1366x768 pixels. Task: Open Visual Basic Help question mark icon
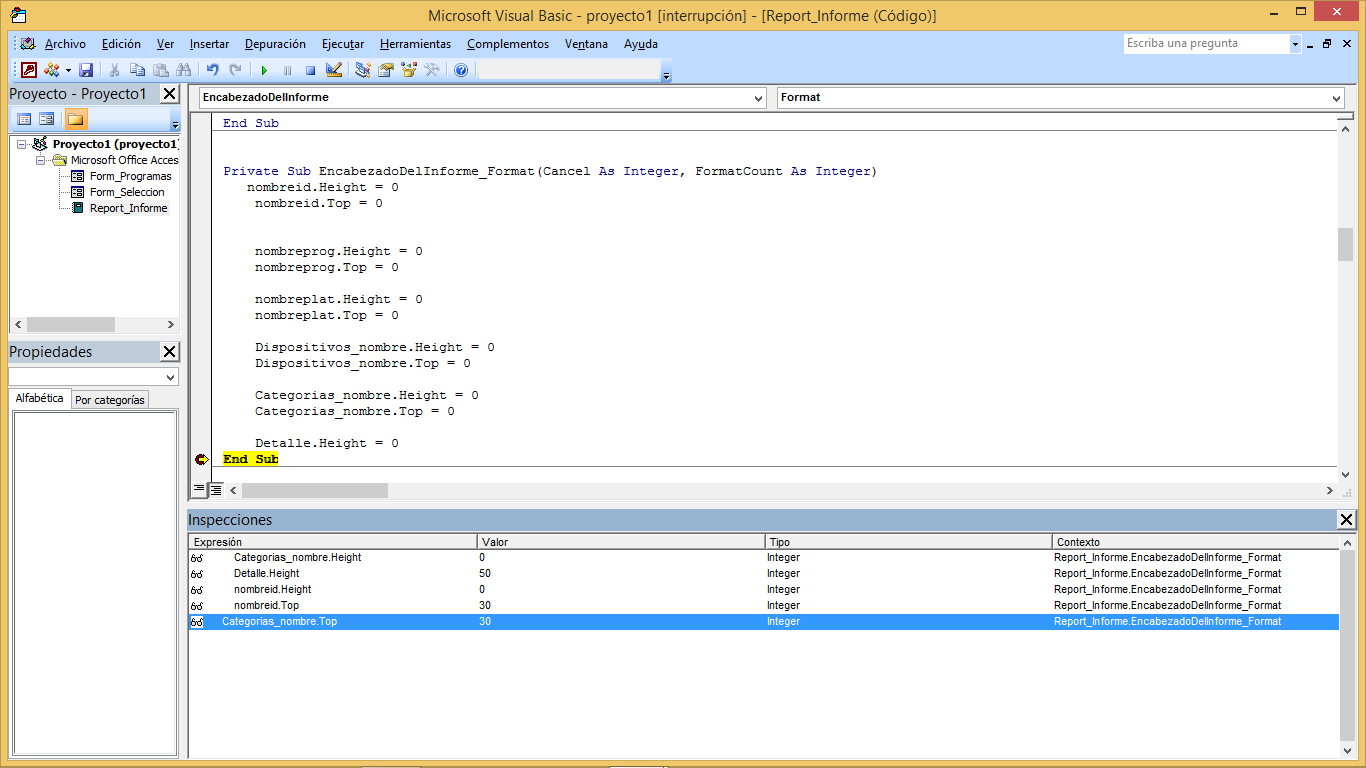[460, 70]
